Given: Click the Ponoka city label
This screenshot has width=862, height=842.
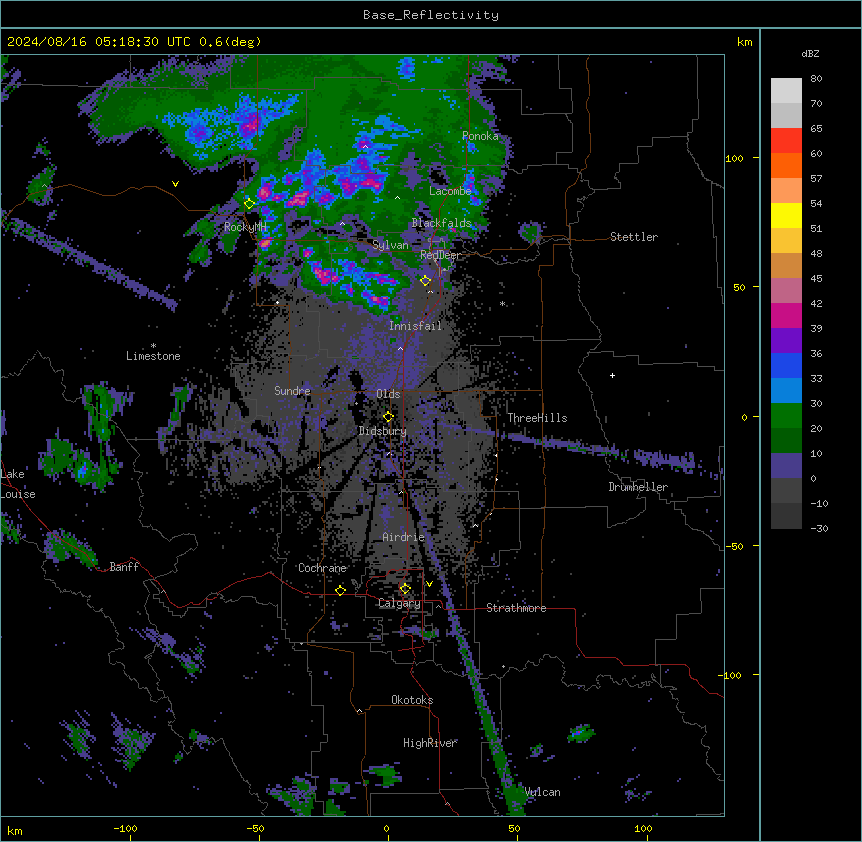Looking at the screenshot, I should point(480,136).
